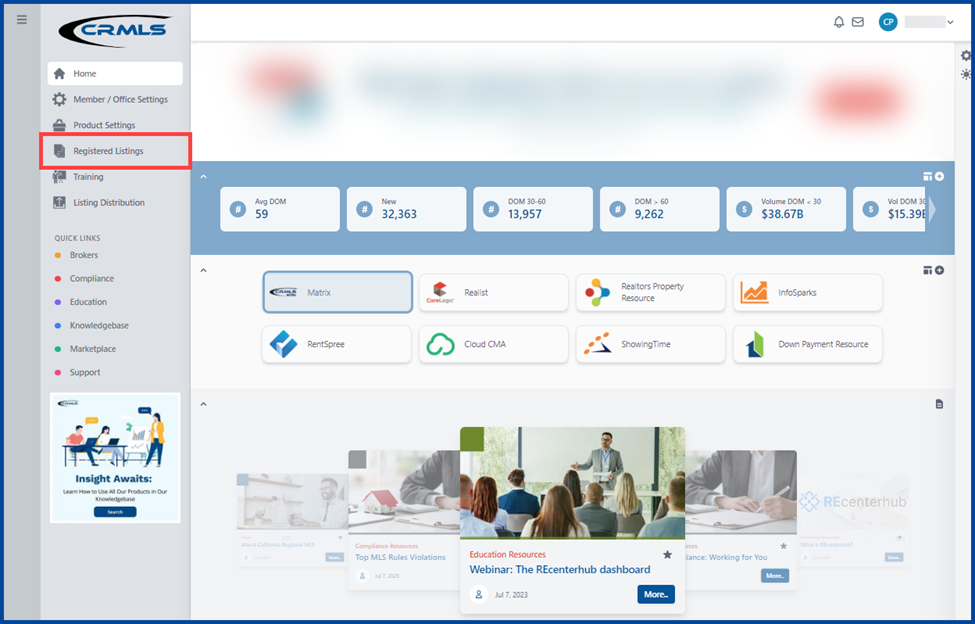
Task: Open the mail envelope icon
Action: tap(857, 22)
